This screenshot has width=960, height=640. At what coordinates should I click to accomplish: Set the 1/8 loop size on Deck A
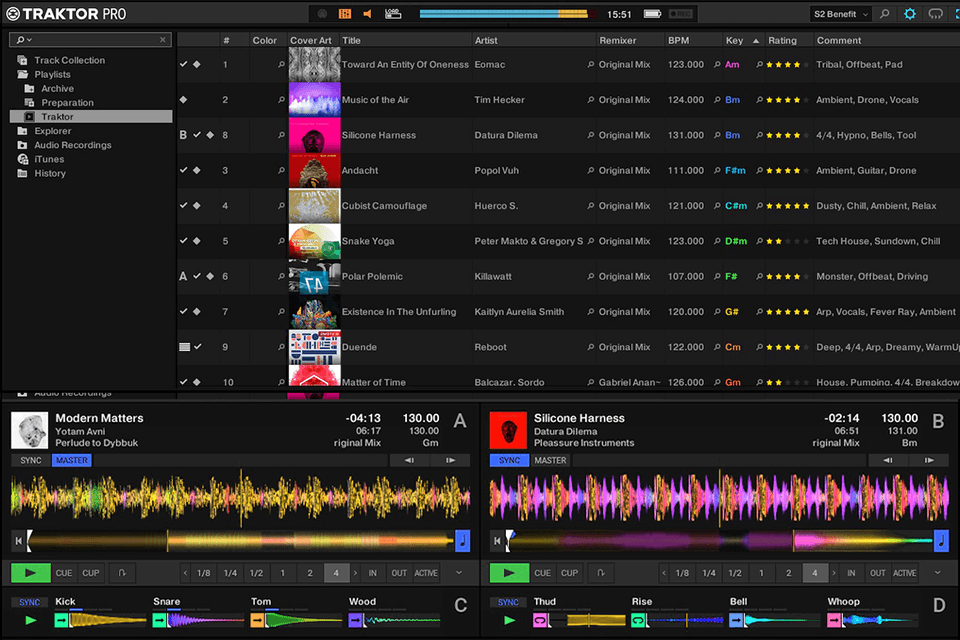(x=204, y=573)
